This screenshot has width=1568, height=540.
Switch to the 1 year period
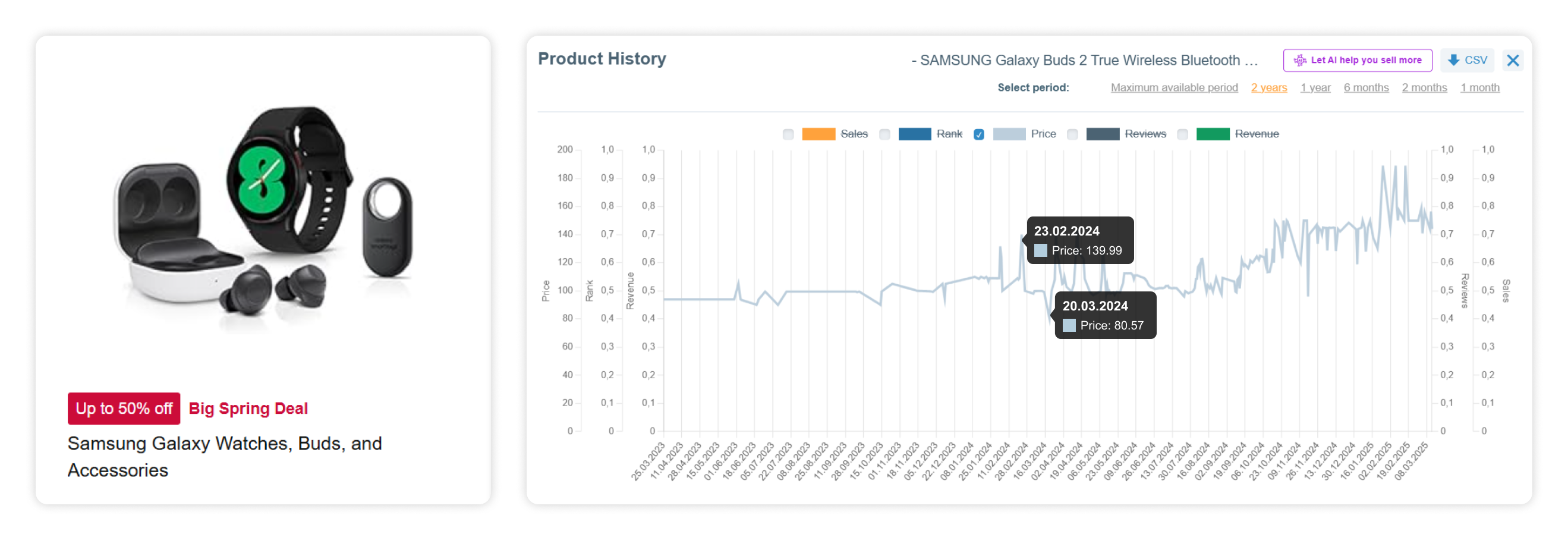pos(1315,87)
